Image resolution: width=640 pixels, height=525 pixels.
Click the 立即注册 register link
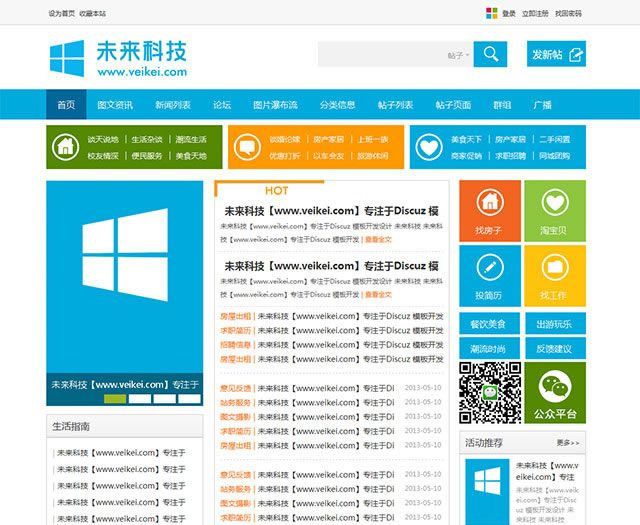(535, 13)
